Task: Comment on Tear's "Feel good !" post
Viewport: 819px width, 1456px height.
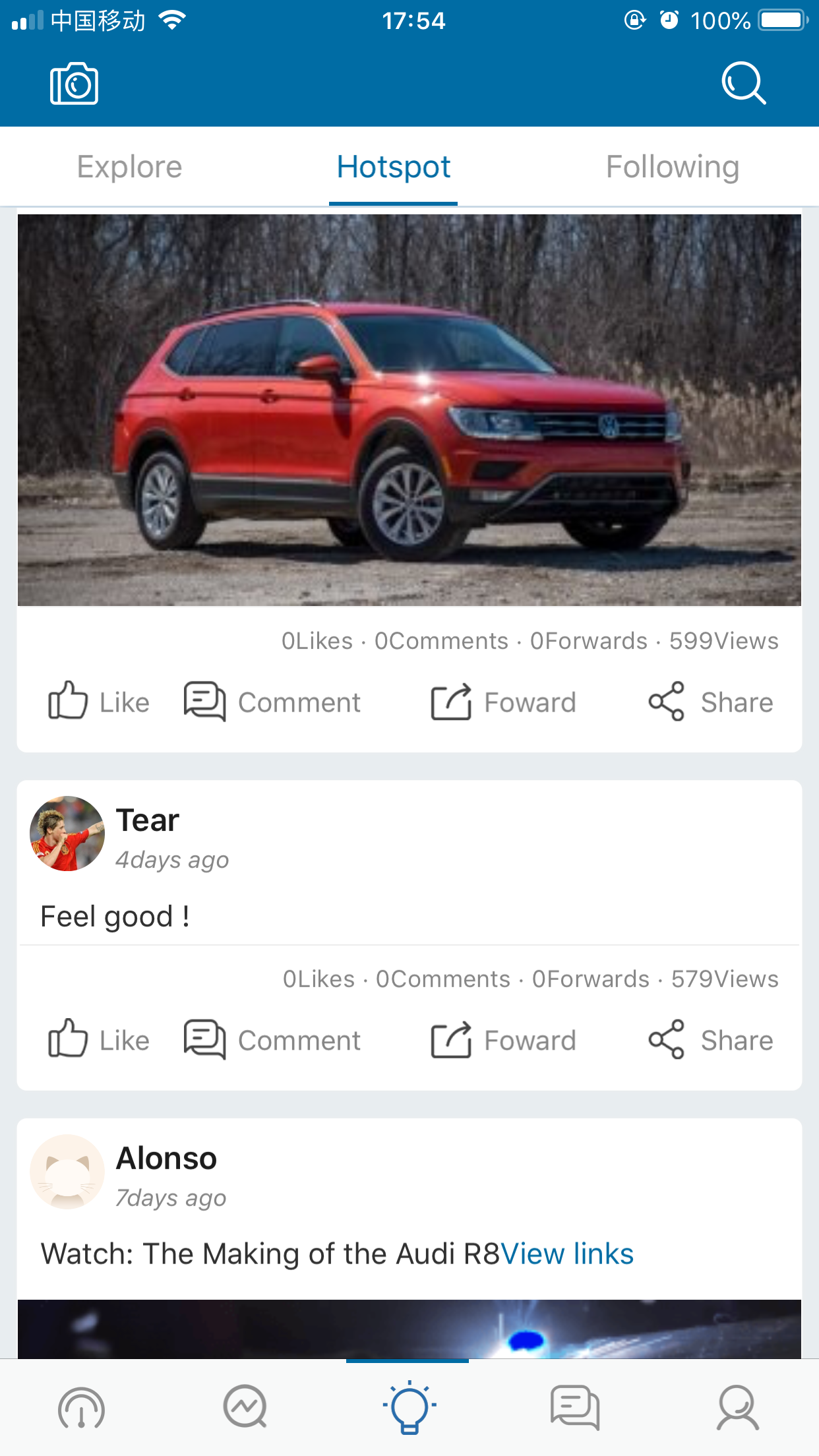Action: point(272,1040)
